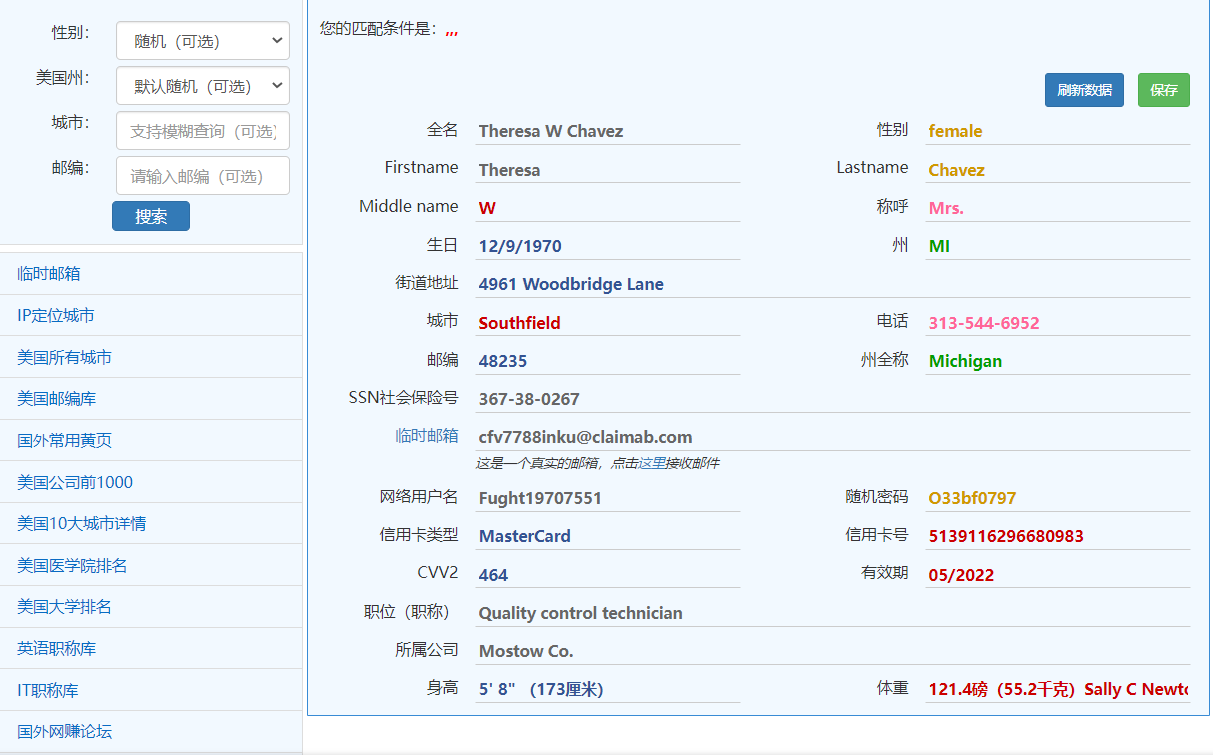Open IP定位城市 in the sidebar
1213x755 pixels.
coord(56,316)
